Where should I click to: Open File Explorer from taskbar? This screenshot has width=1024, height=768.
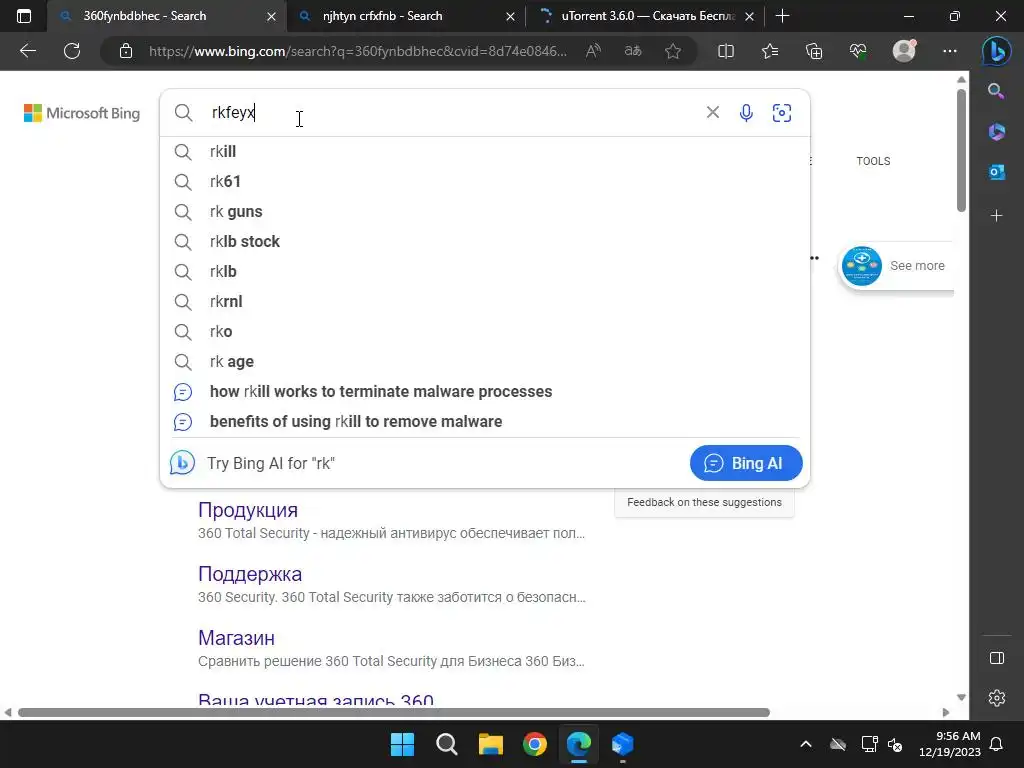pos(490,744)
